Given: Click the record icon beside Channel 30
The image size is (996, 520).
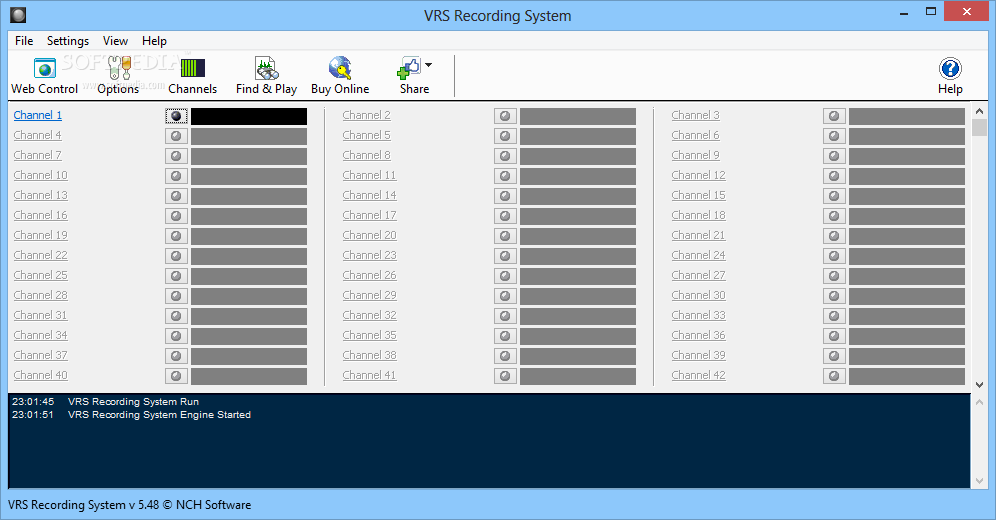Looking at the screenshot, I should [834, 296].
